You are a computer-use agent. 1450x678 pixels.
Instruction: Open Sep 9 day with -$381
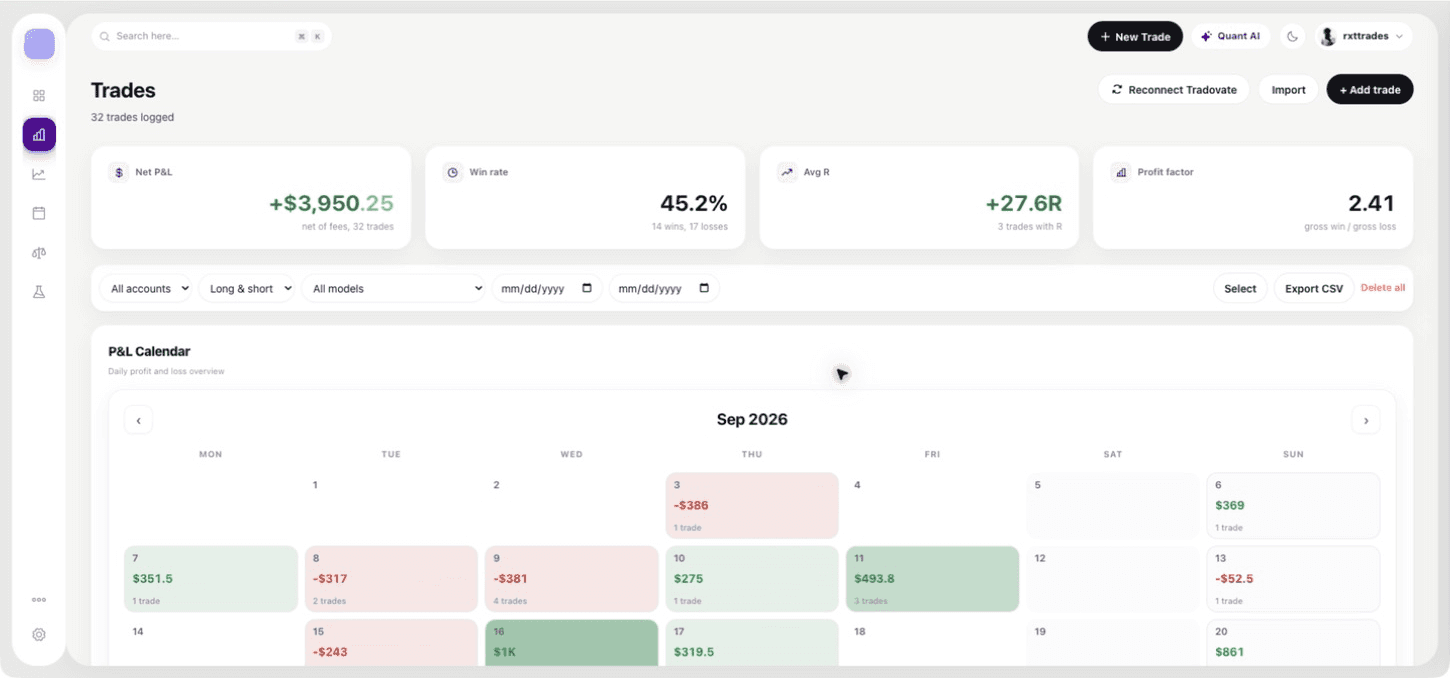[x=572, y=579]
